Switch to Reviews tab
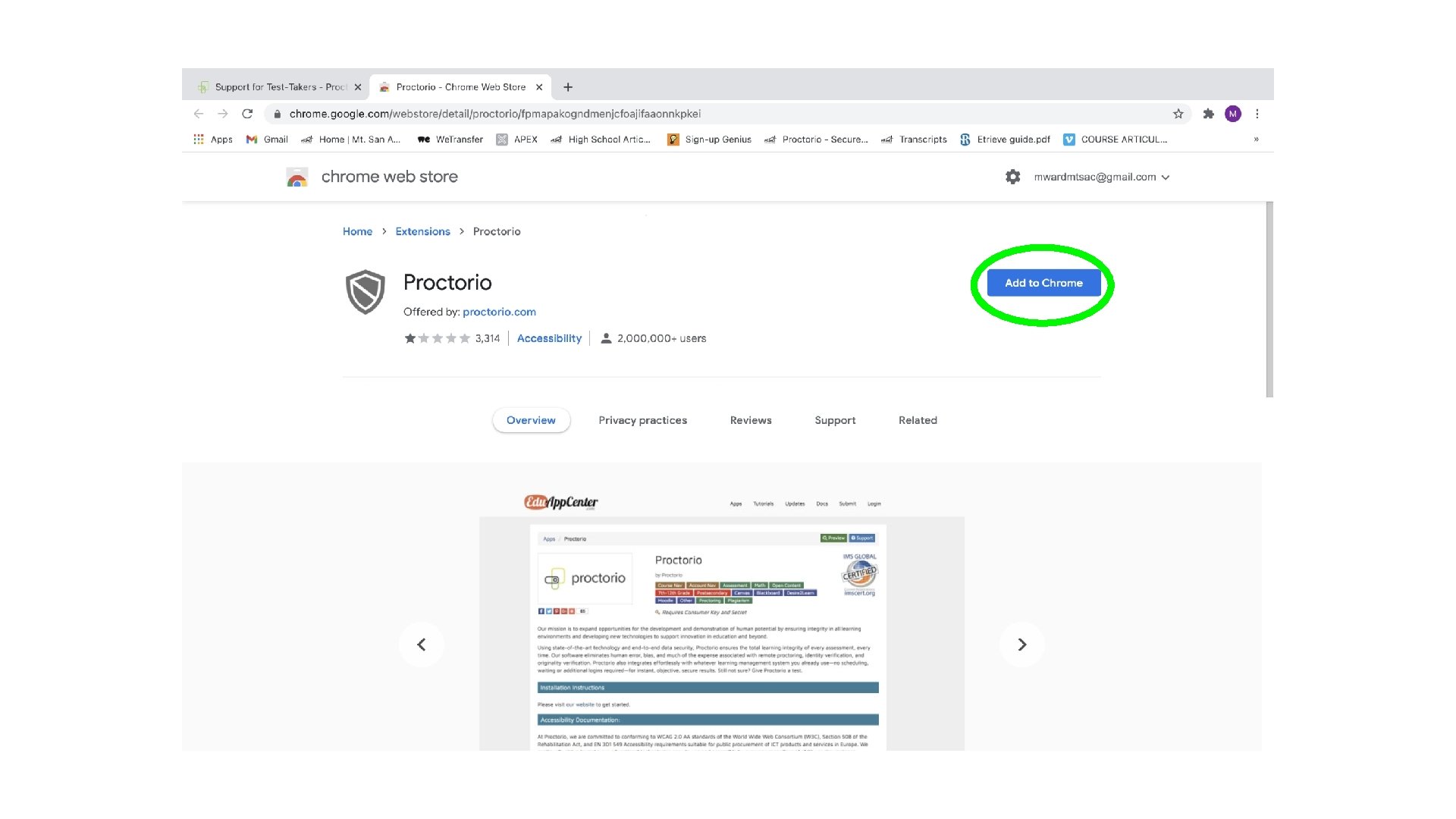This screenshot has height=819, width=1456. click(x=750, y=420)
